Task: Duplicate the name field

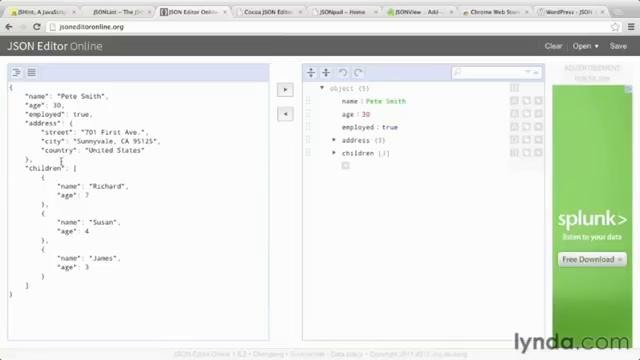Action: pos(527,101)
